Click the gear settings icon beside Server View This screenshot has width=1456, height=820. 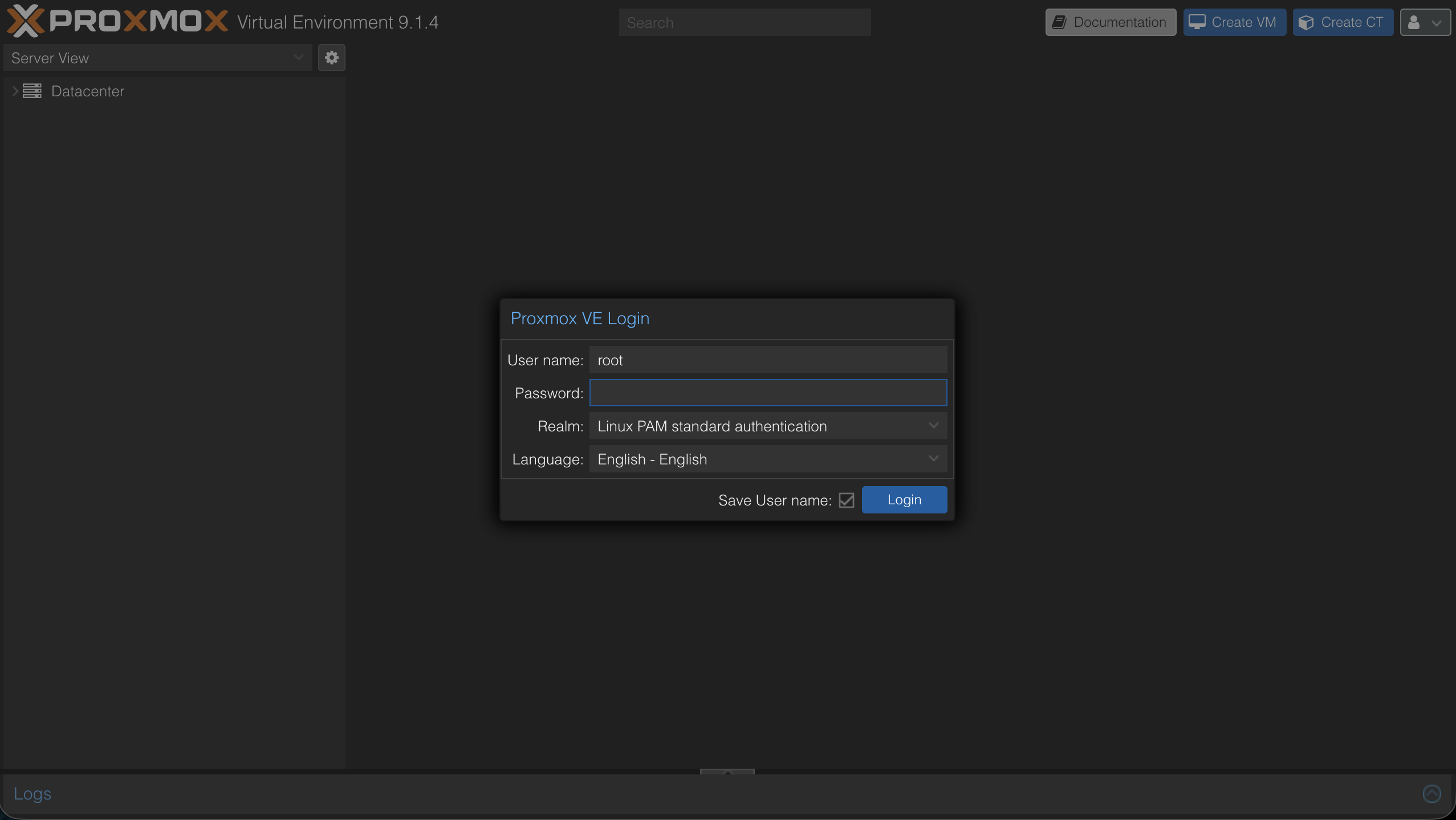pos(332,58)
